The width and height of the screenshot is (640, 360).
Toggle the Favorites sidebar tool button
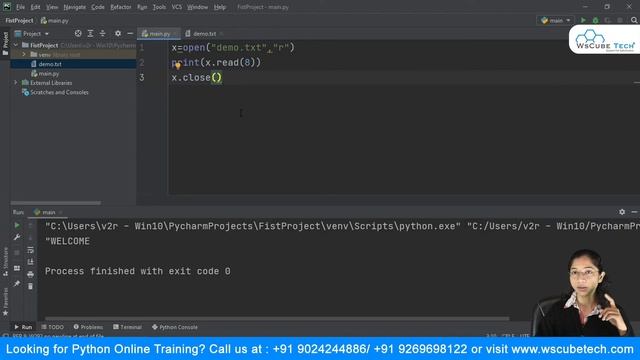pyautogui.click(x=5, y=302)
